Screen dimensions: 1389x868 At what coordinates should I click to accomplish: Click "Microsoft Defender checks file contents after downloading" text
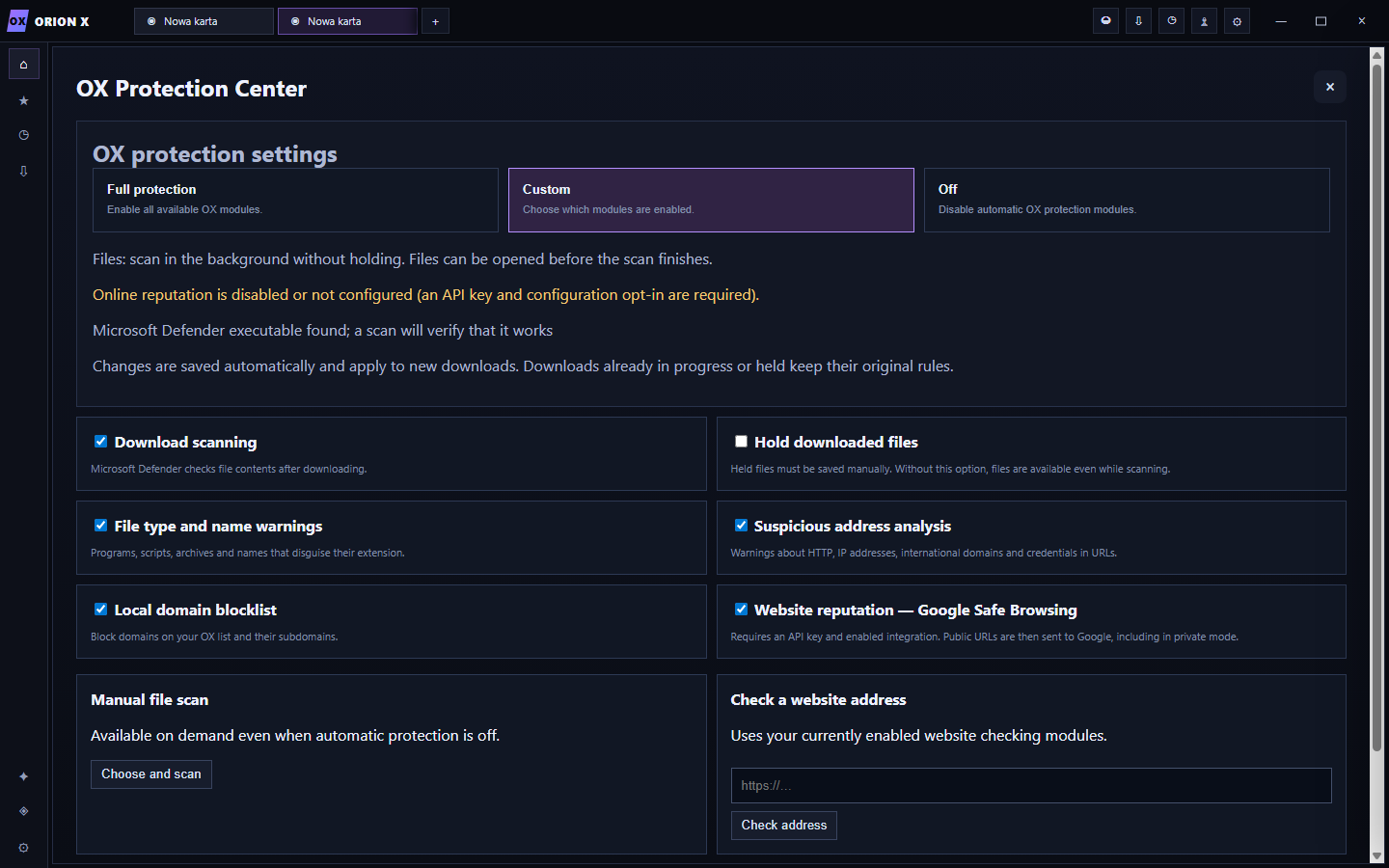coord(229,470)
